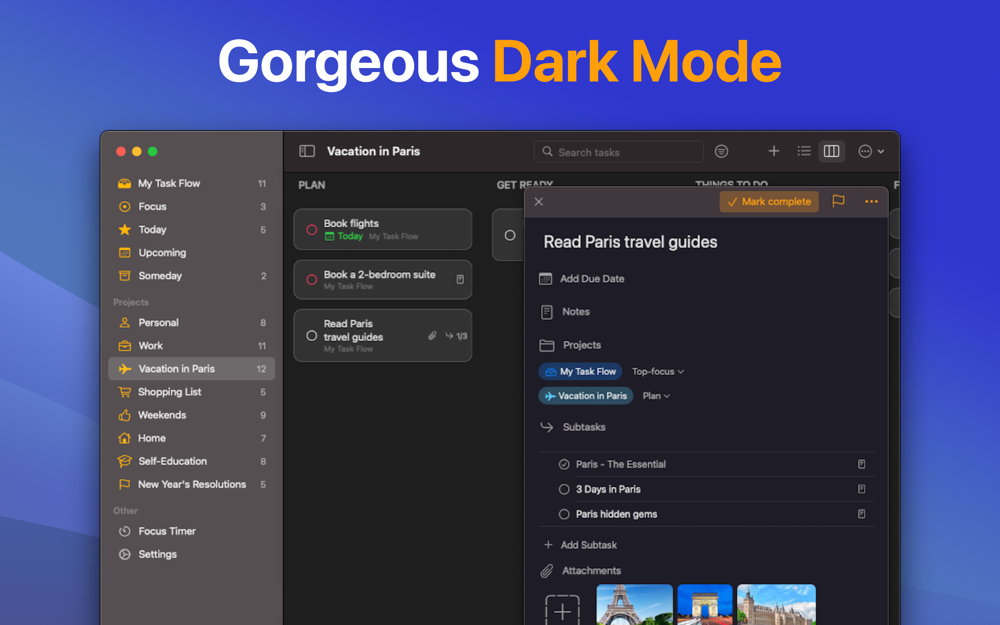Screen dimensions: 1000x625
Task: Uncheck Paris - The Essential subtask
Action: click(x=564, y=464)
